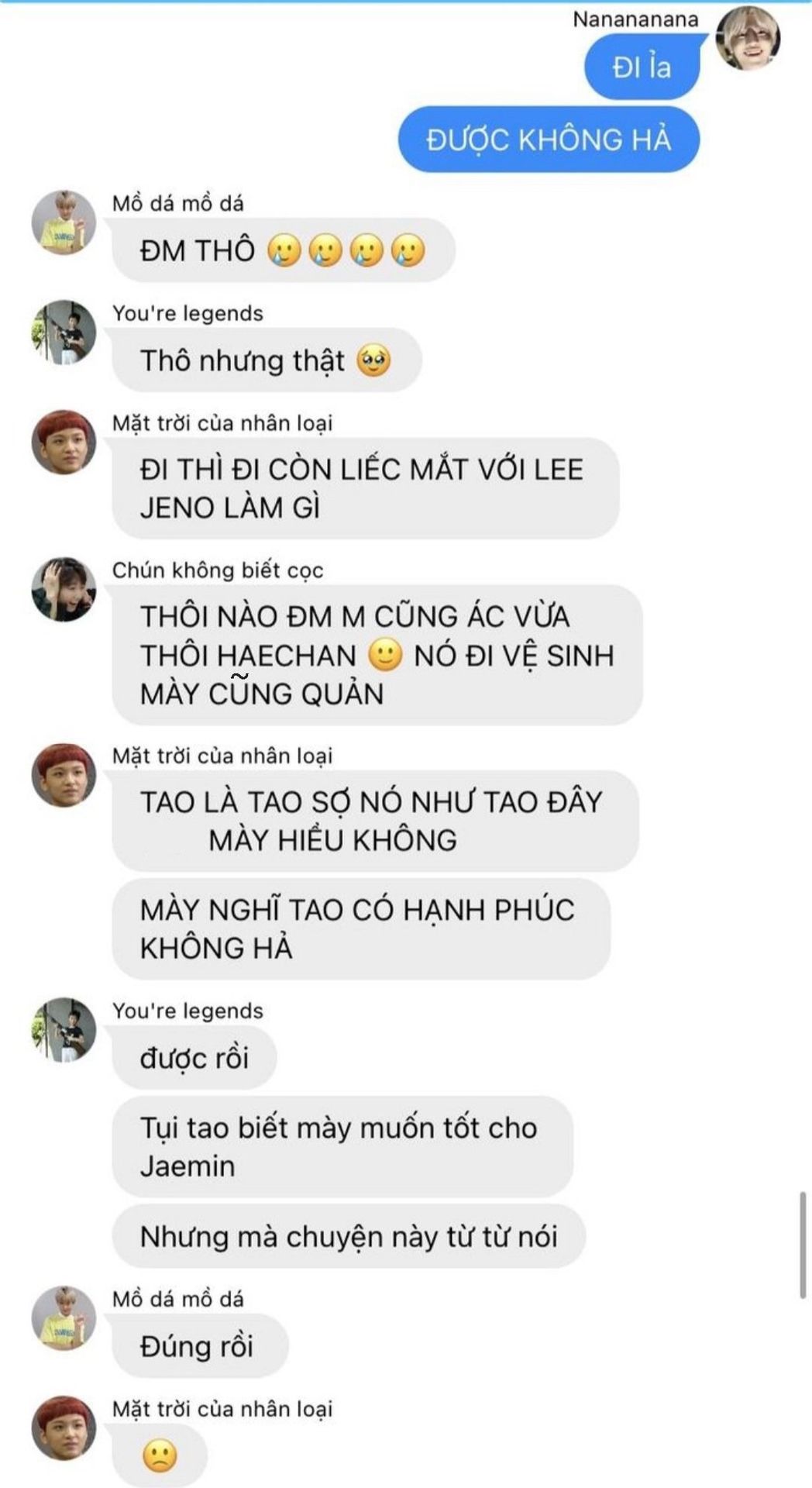Tap the pleading face emoji in Thô nhưng thật
Viewport: 812px width, 1488px height.
[x=373, y=361]
